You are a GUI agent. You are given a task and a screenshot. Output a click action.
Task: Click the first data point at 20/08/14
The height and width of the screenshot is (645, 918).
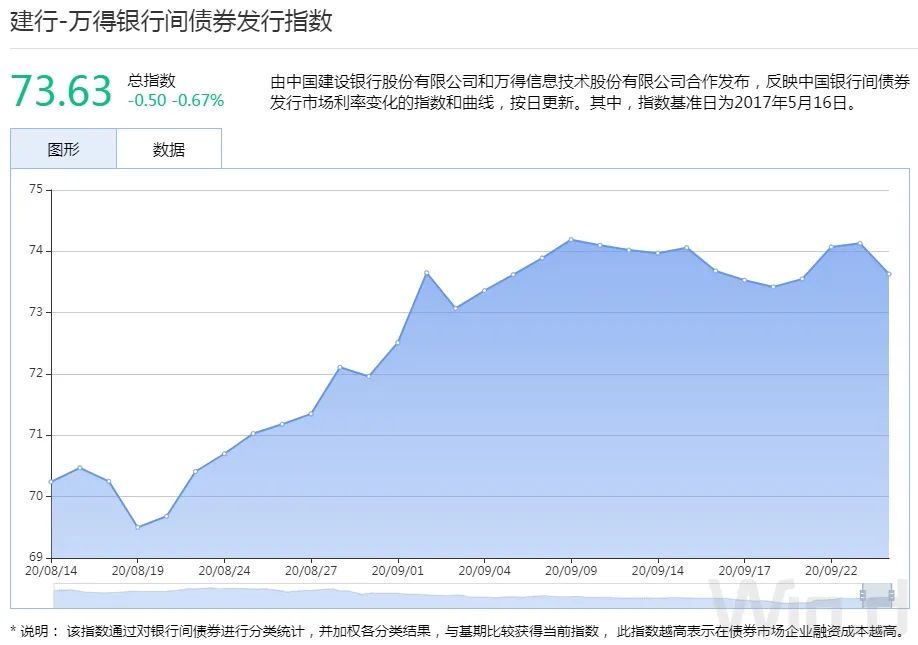(x=51, y=482)
